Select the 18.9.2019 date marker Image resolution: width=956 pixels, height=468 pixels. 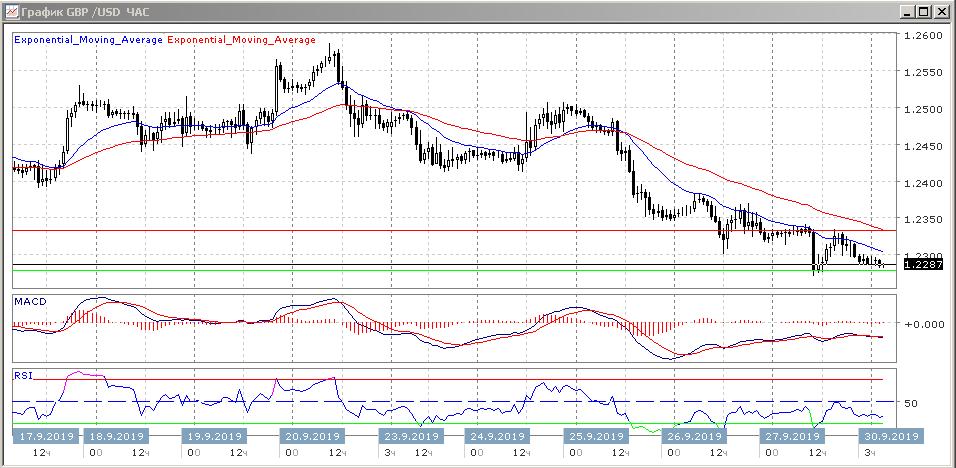(118, 436)
